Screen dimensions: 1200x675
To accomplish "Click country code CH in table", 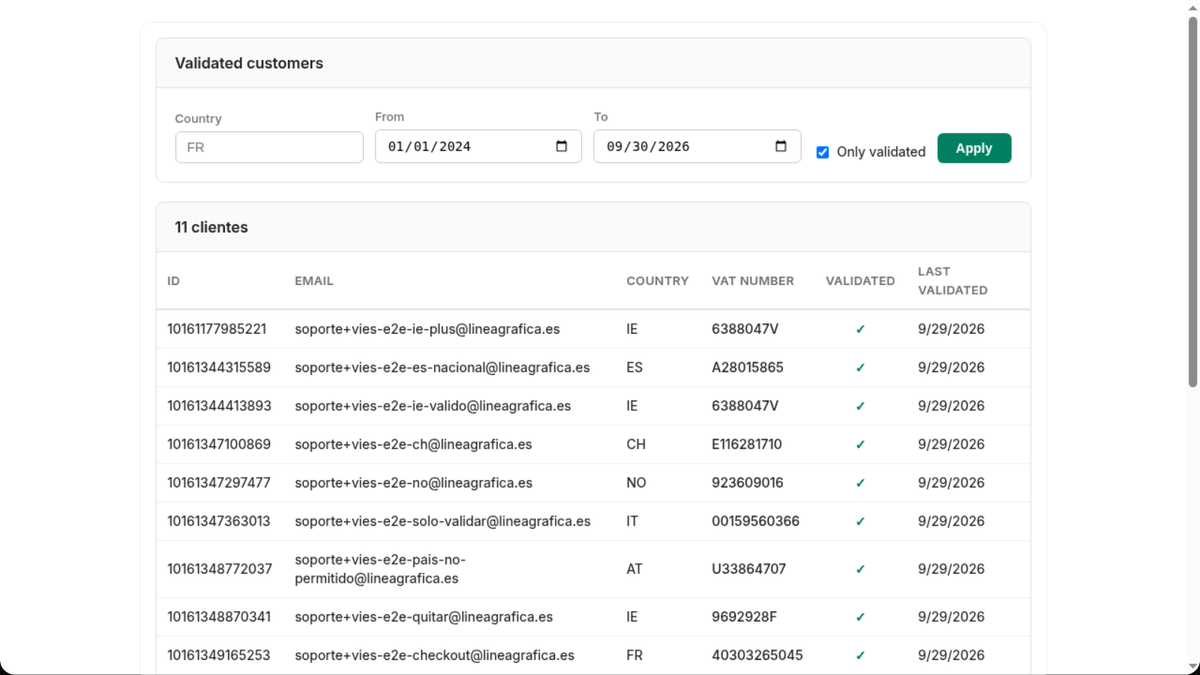I will pyautogui.click(x=636, y=444).
